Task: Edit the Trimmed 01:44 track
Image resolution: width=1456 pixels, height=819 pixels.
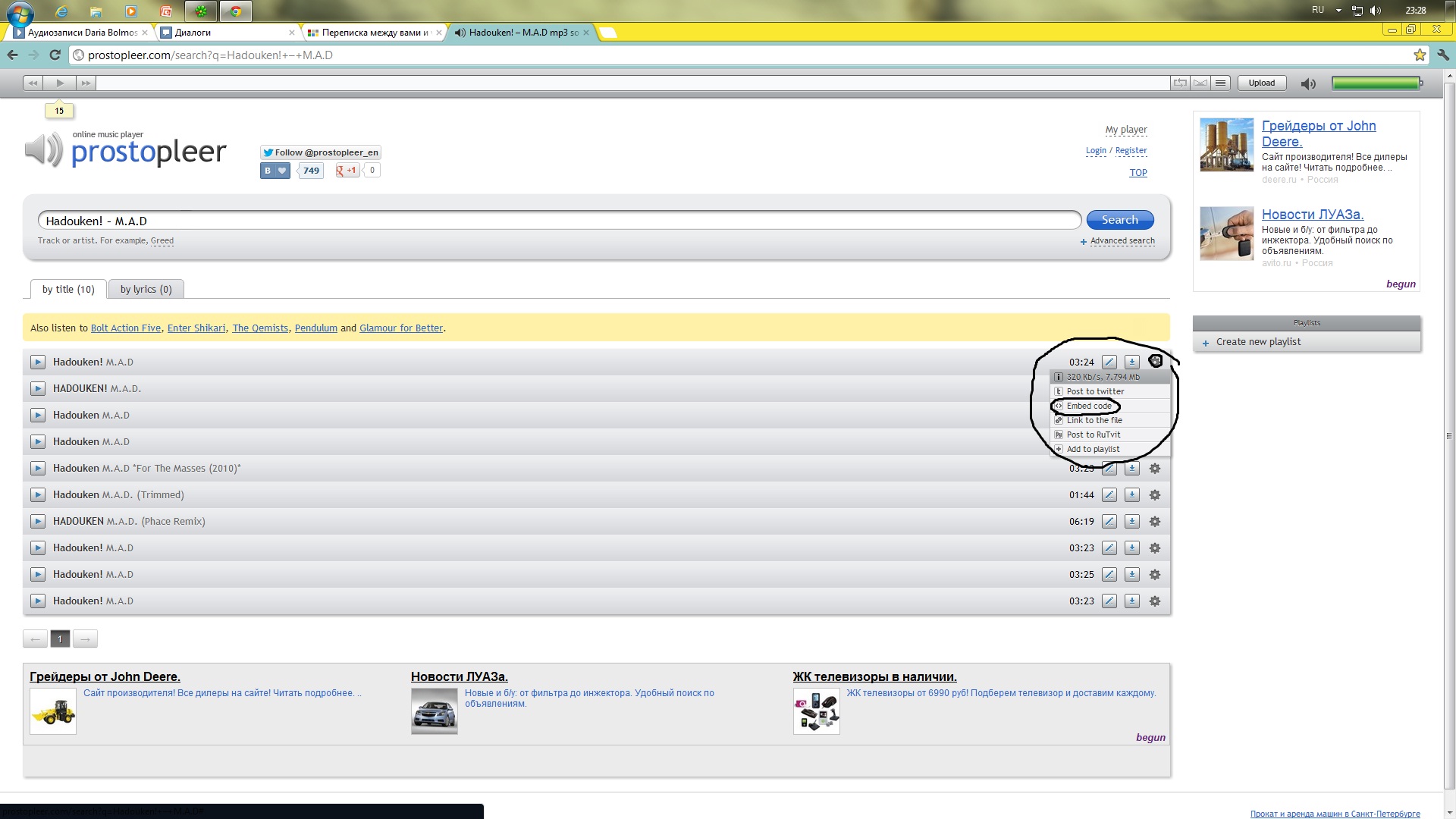Action: (x=1109, y=495)
